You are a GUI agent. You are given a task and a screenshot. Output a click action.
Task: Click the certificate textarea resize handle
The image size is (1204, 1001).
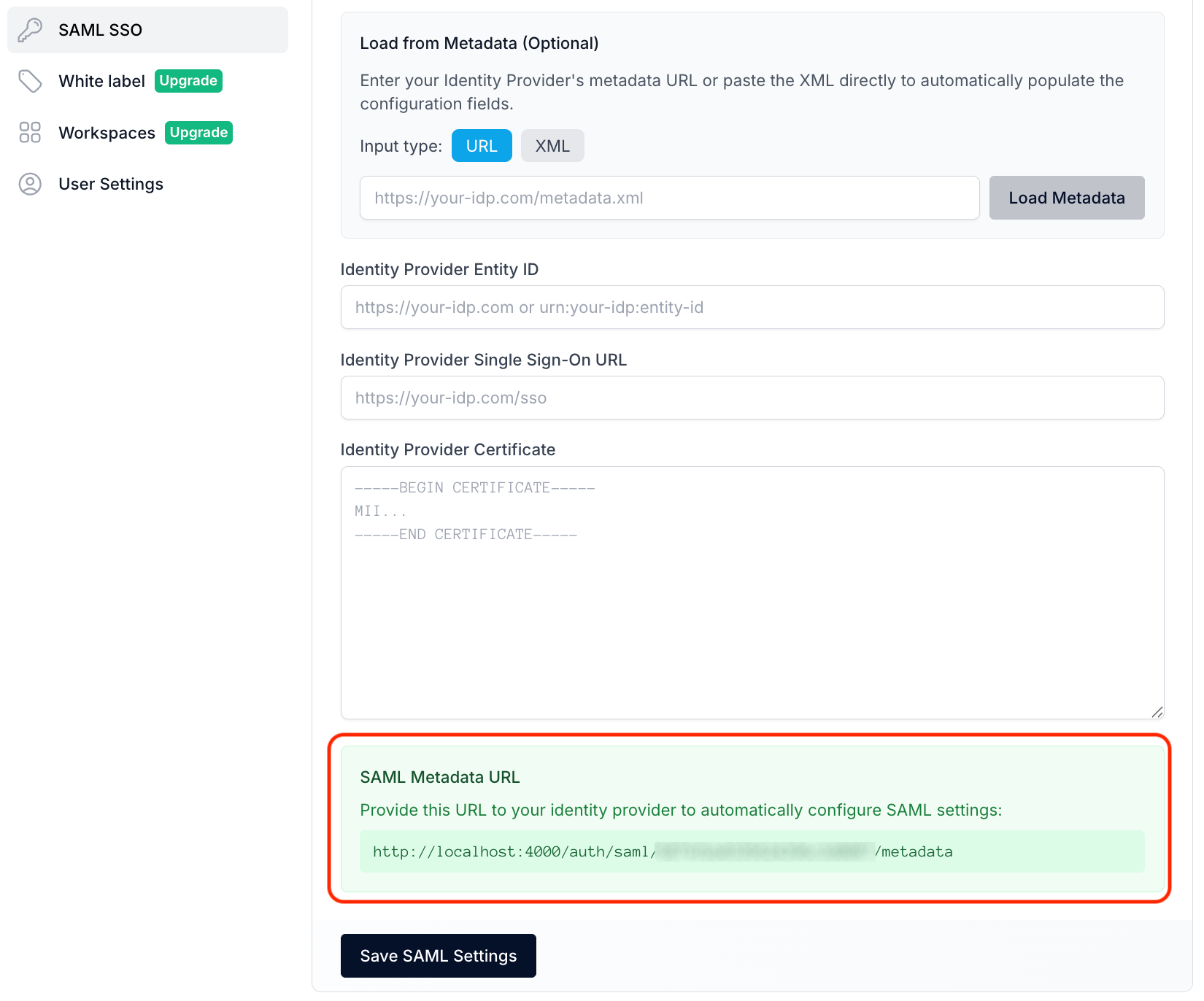click(x=1157, y=712)
